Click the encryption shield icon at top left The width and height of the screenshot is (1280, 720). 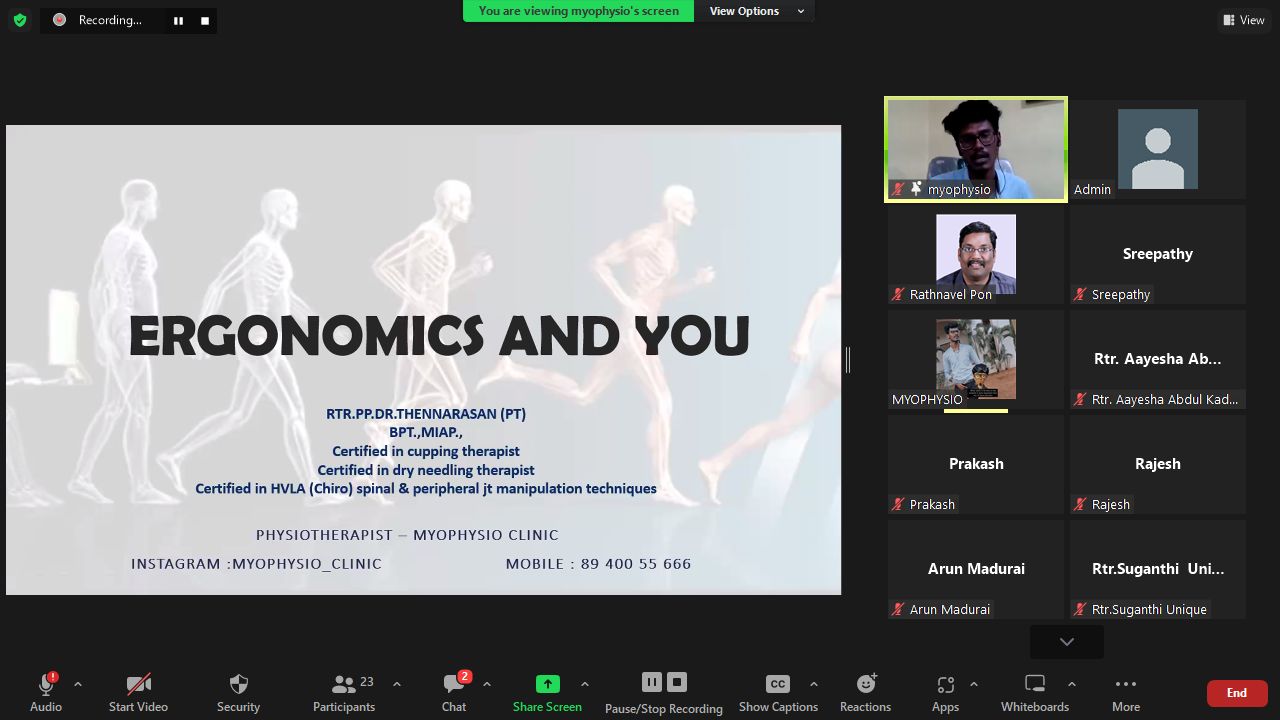click(20, 20)
